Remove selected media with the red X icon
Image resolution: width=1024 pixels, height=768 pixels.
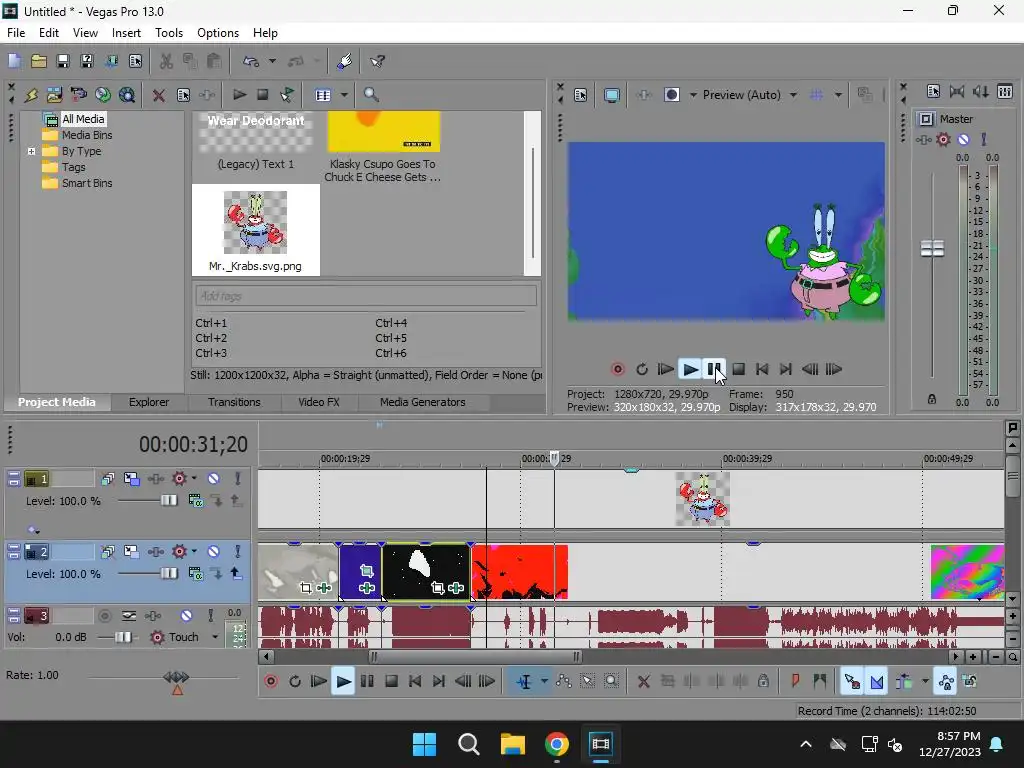tap(158, 95)
